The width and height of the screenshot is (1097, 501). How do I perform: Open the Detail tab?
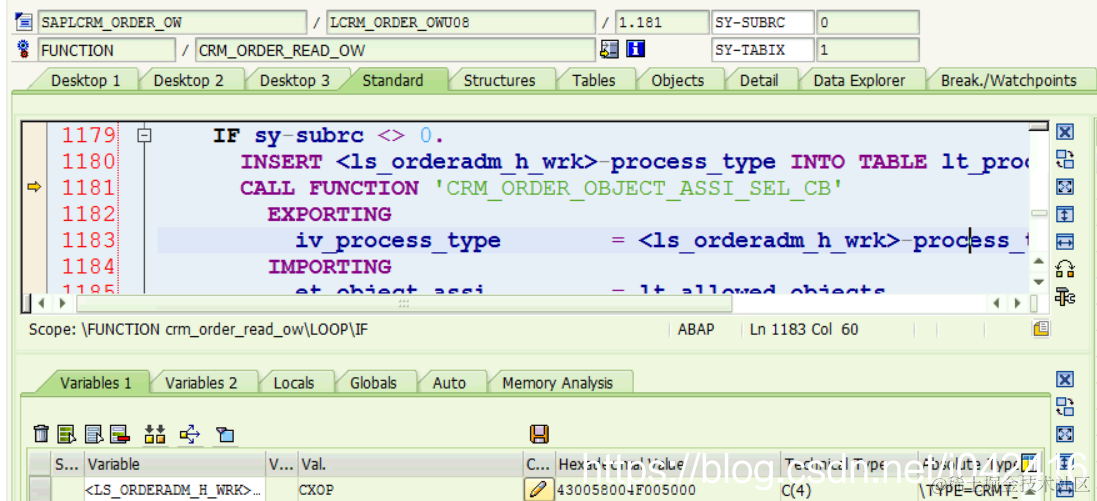[759, 80]
